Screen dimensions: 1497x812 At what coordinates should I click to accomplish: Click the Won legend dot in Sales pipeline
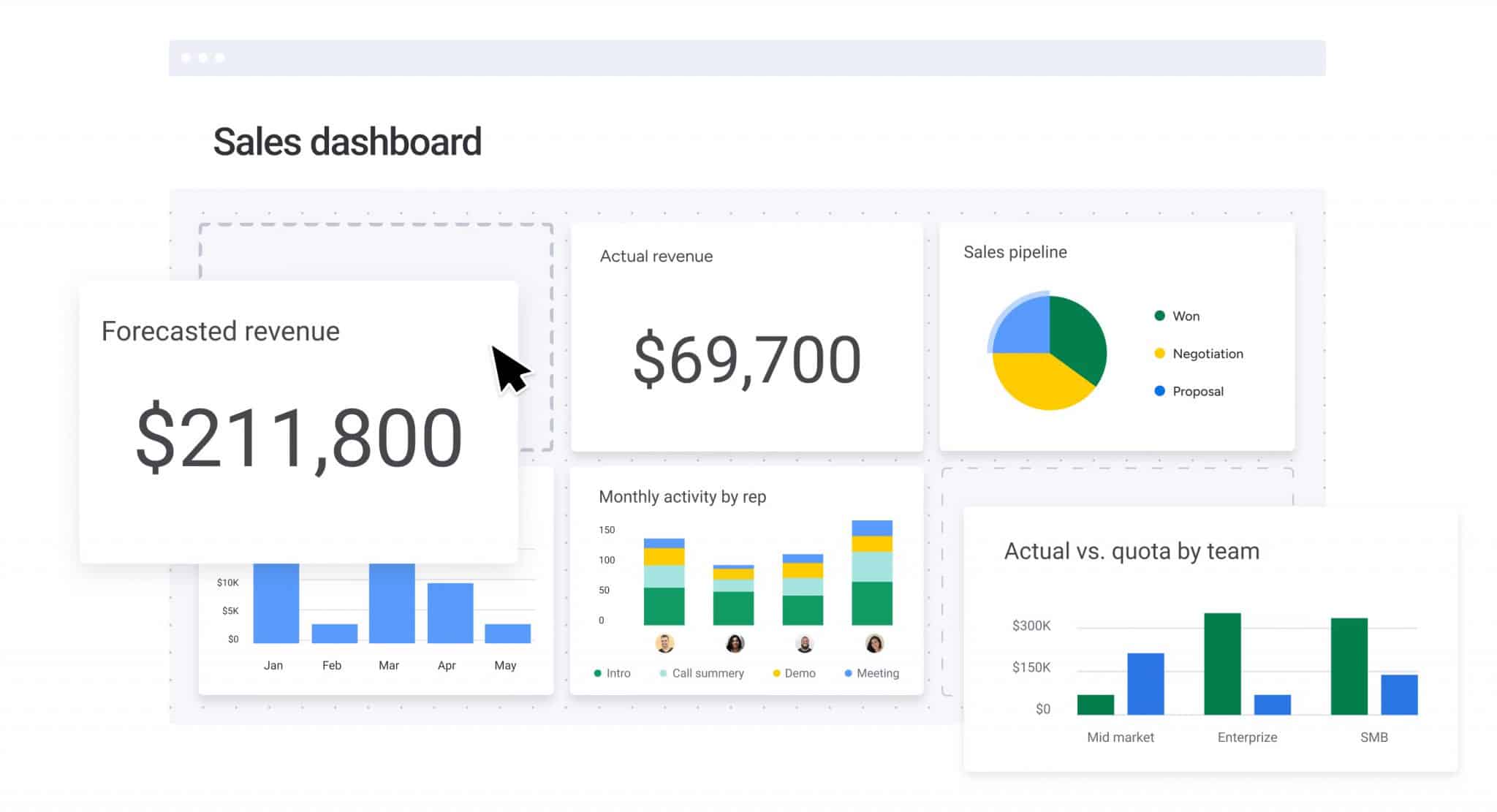coord(1159,316)
